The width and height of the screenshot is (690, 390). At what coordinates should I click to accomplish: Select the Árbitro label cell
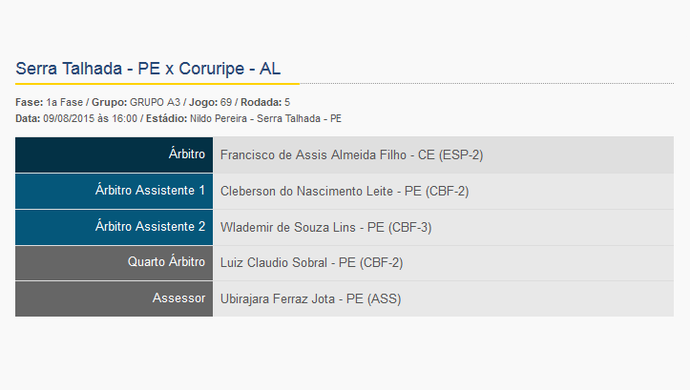(x=114, y=155)
